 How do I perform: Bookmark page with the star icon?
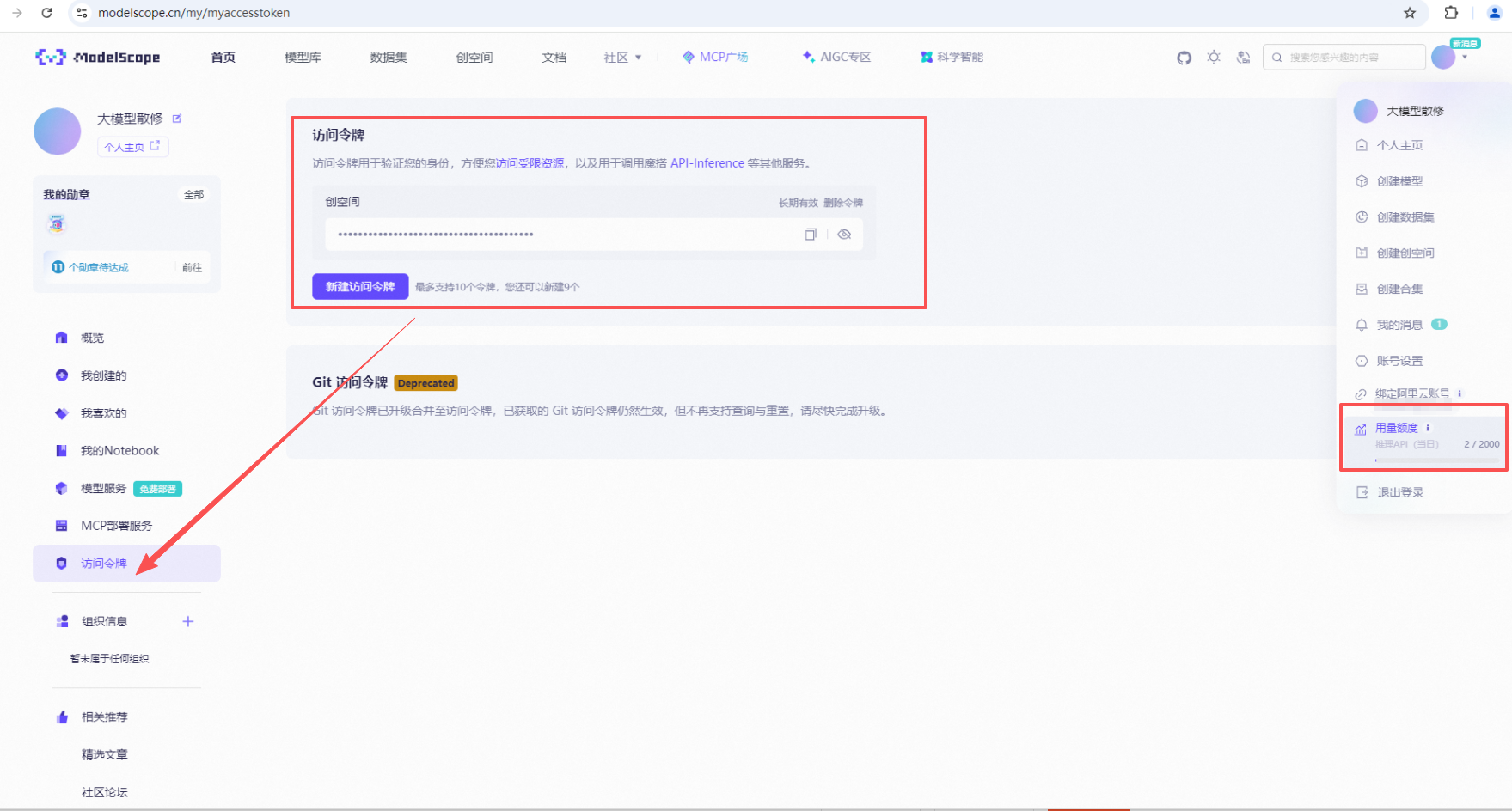click(1410, 13)
